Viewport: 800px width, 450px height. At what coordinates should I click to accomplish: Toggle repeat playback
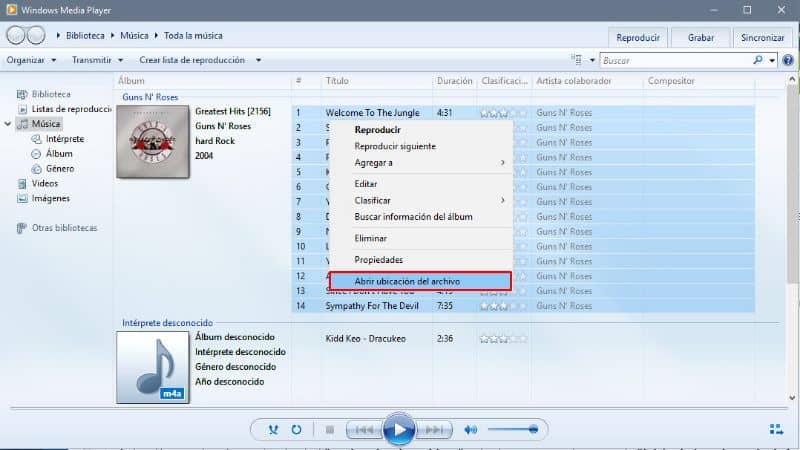pos(296,430)
